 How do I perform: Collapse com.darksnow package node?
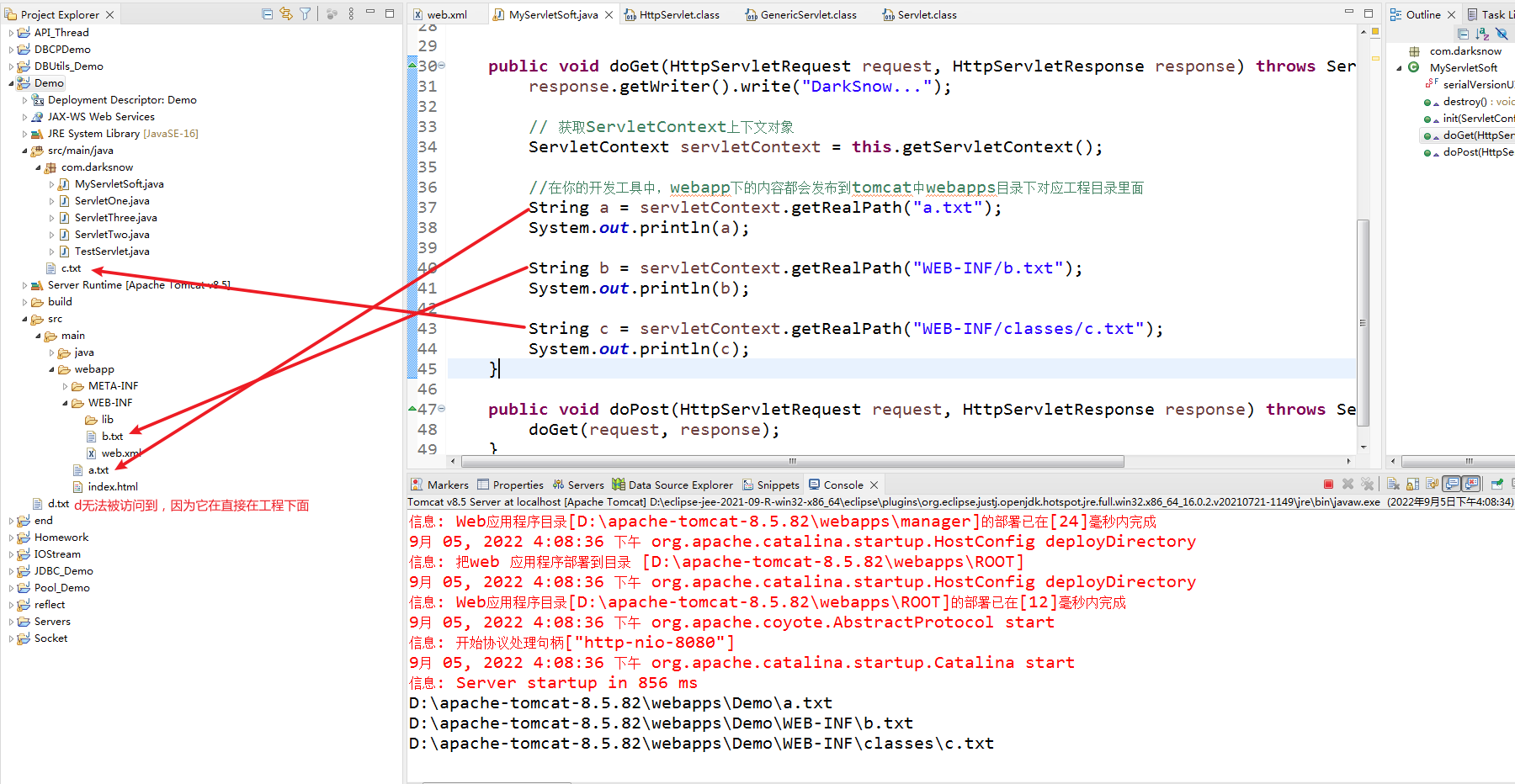pyautogui.click(x=38, y=167)
